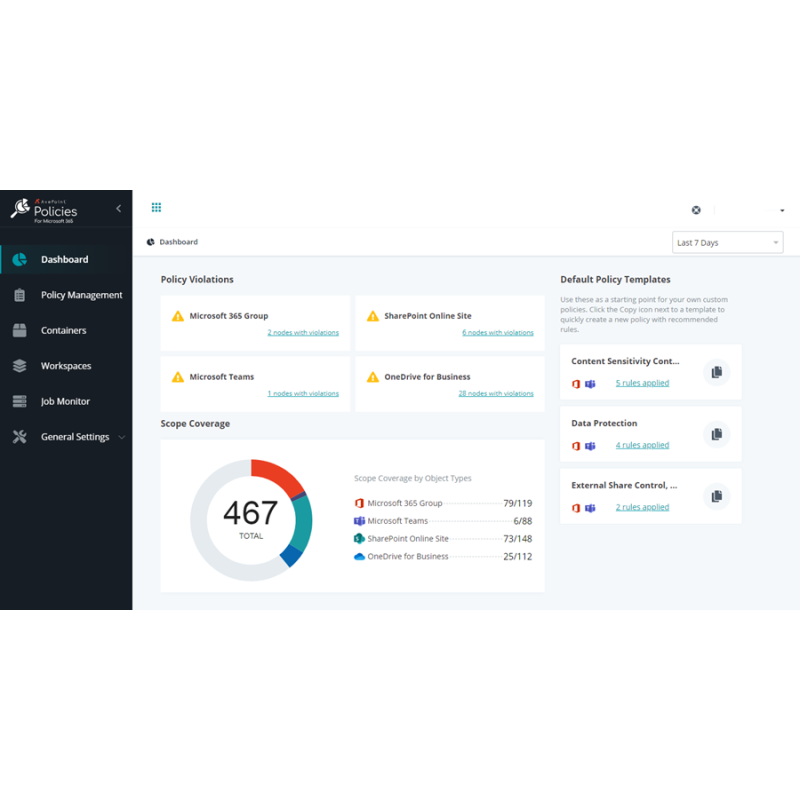
Task: Click the External Share Control title
Action: (624, 485)
